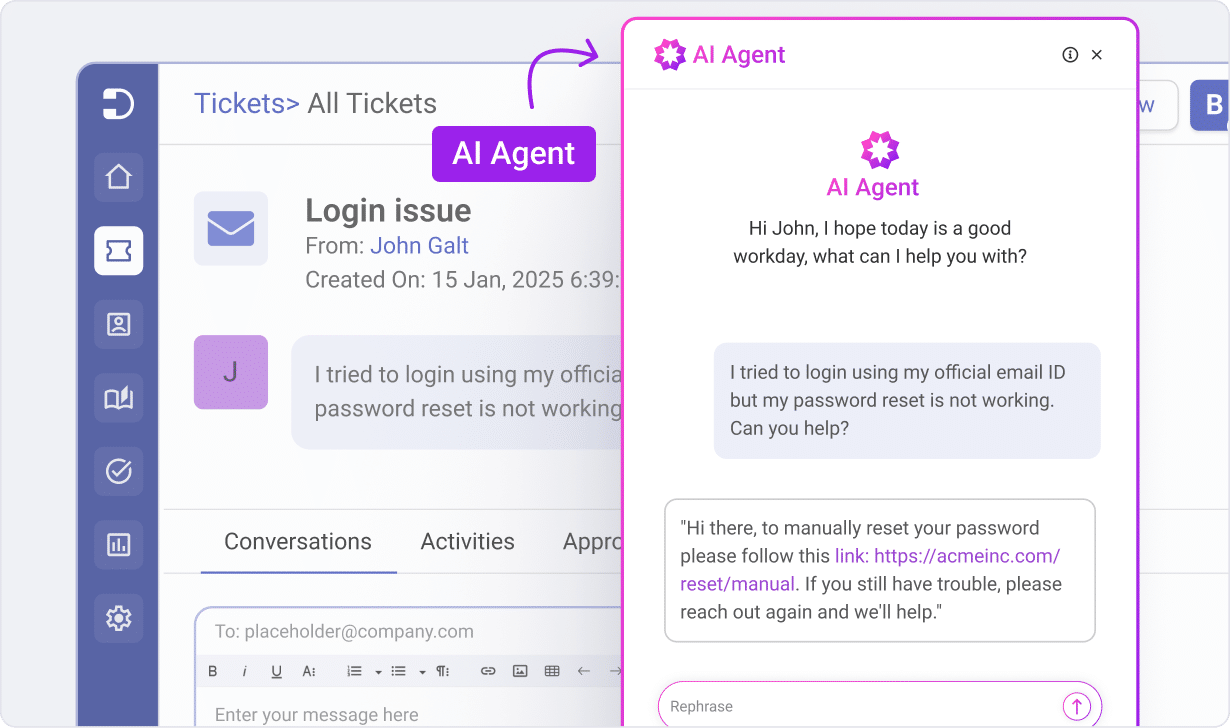This screenshot has height=728, width=1230.
Task: Expand the bullet list style dropdown
Action: [x=420, y=671]
